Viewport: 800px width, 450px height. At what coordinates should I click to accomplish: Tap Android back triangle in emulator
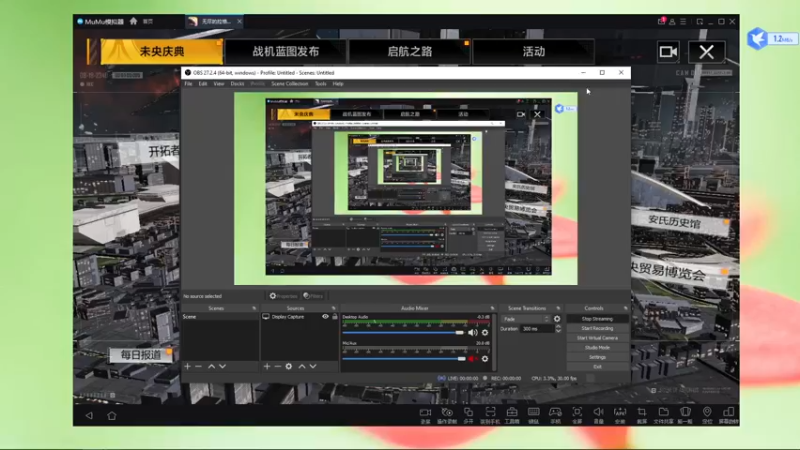(89, 415)
